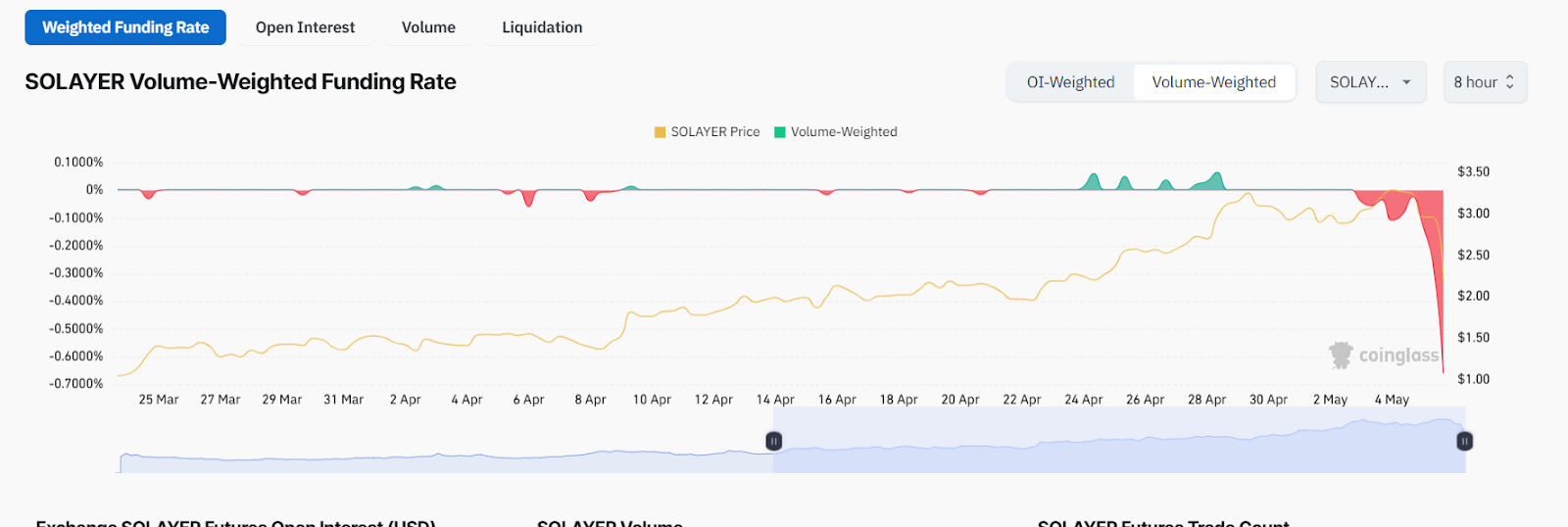Click the right range slider handle

pos(1465,442)
